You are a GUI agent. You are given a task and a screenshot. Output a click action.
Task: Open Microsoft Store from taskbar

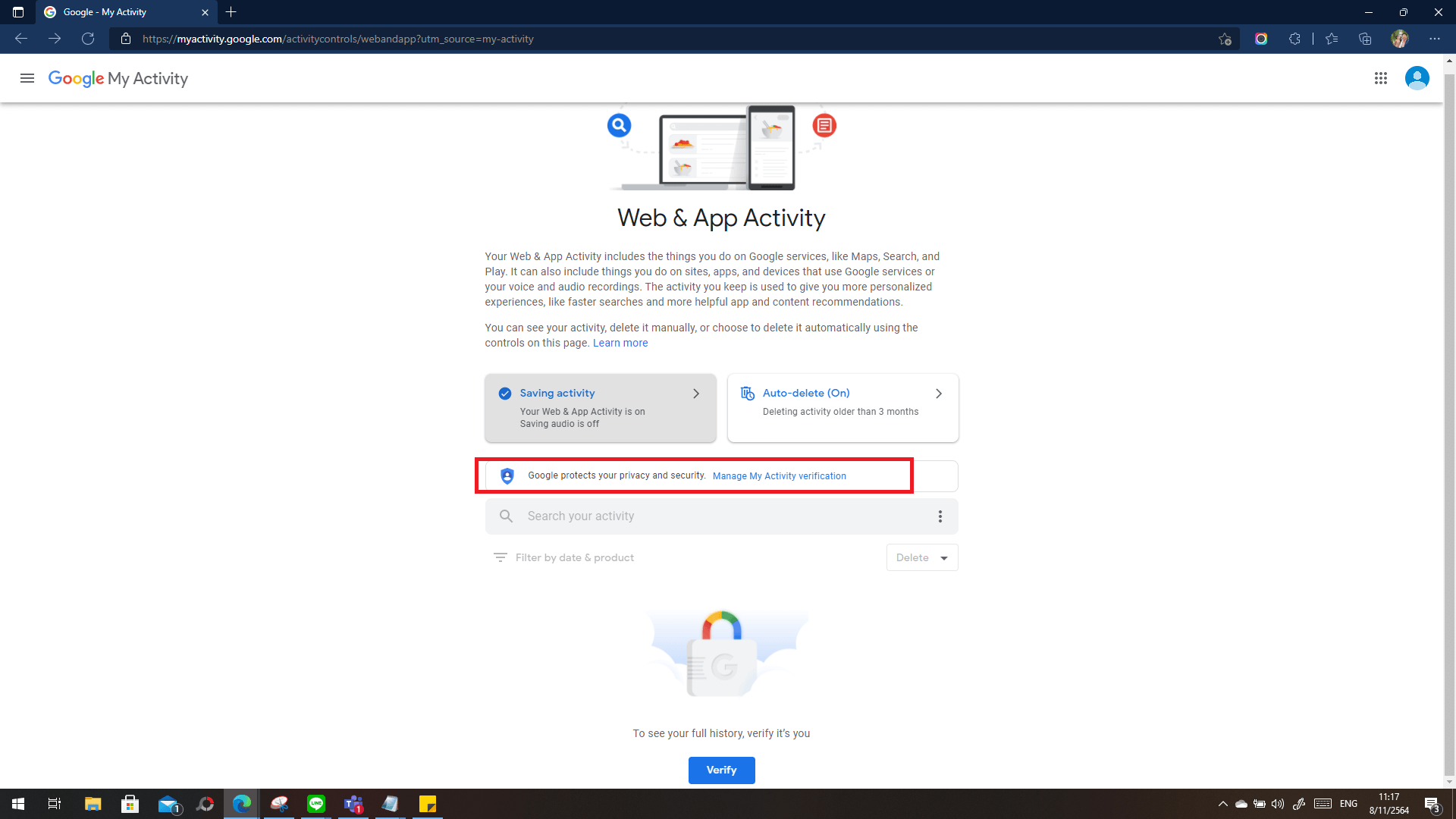coord(130,804)
